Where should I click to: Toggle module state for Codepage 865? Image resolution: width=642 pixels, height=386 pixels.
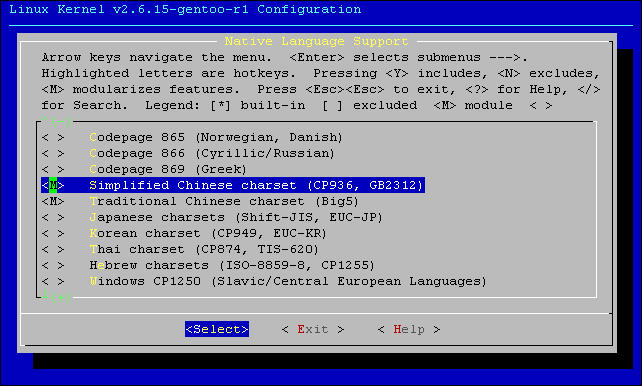click(53, 137)
